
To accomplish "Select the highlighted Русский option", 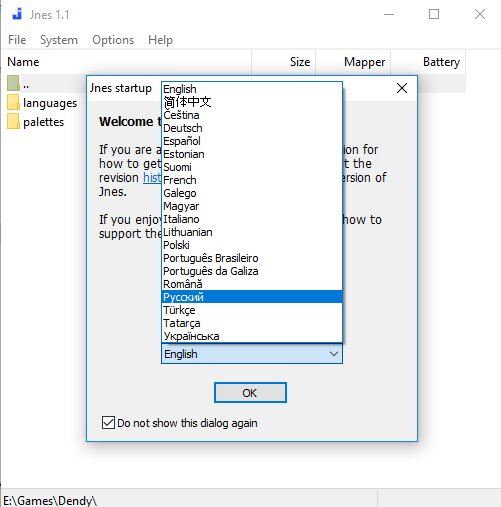I will (x=252, y=297).
